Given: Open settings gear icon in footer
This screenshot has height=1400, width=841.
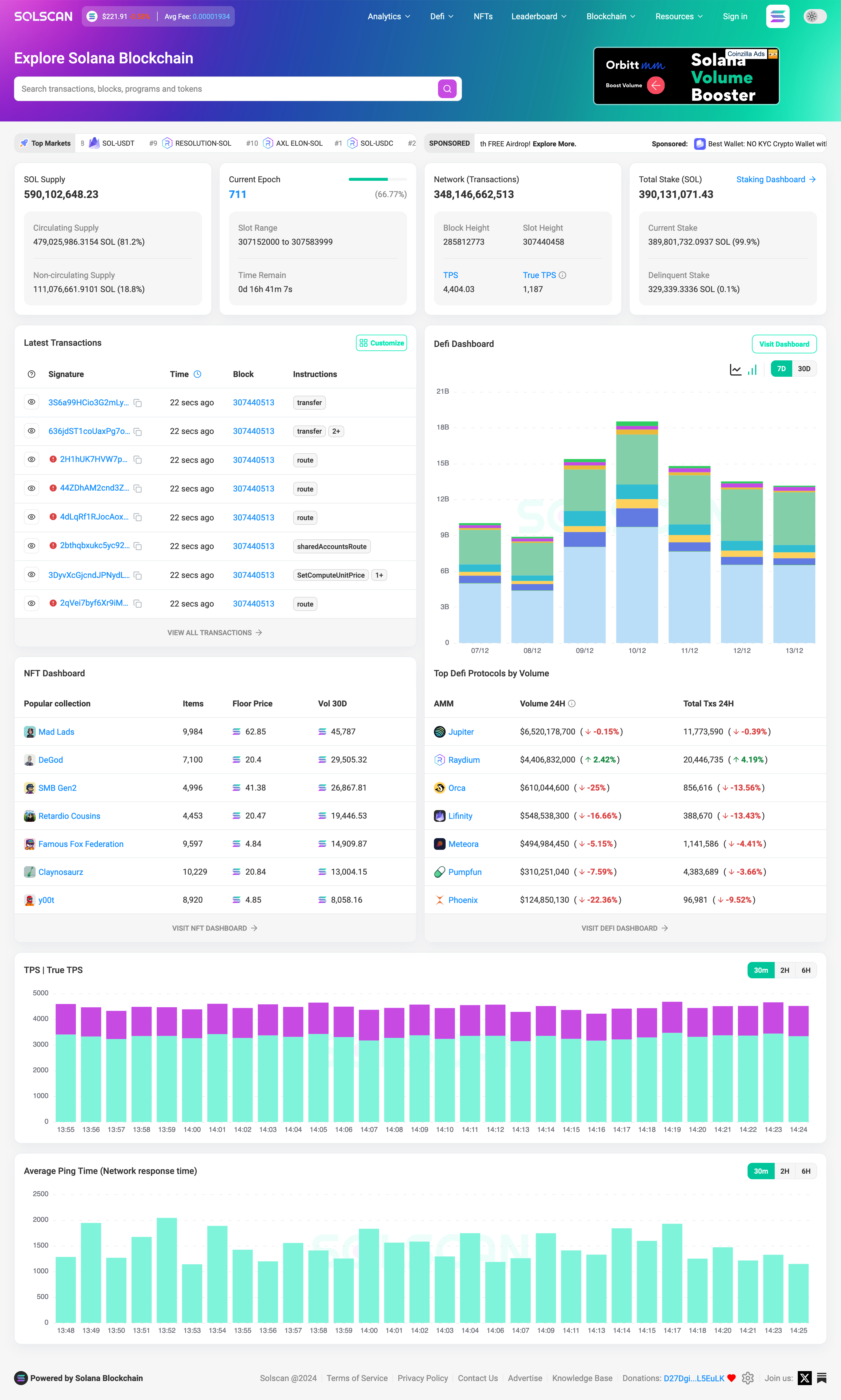Looking at the screenshot, I should point(748,1378).
